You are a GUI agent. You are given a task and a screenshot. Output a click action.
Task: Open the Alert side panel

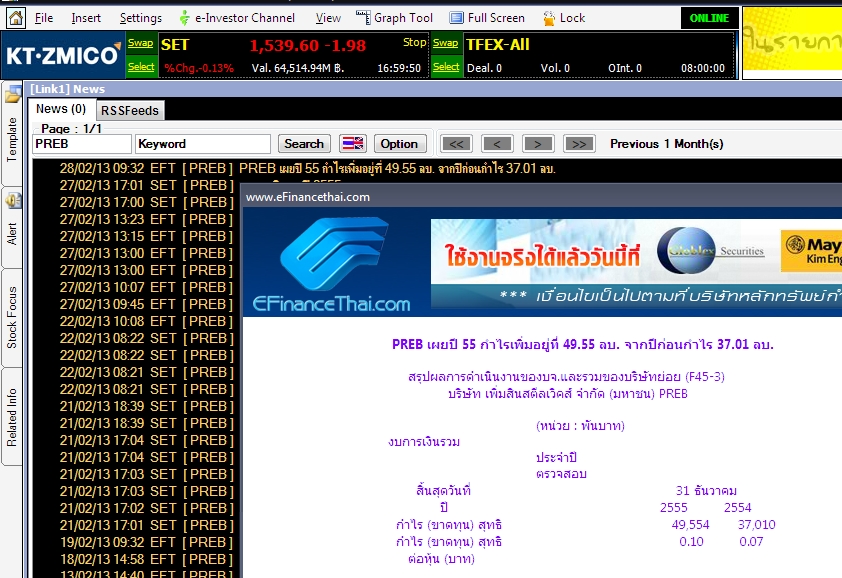click(x=12, y=234)
